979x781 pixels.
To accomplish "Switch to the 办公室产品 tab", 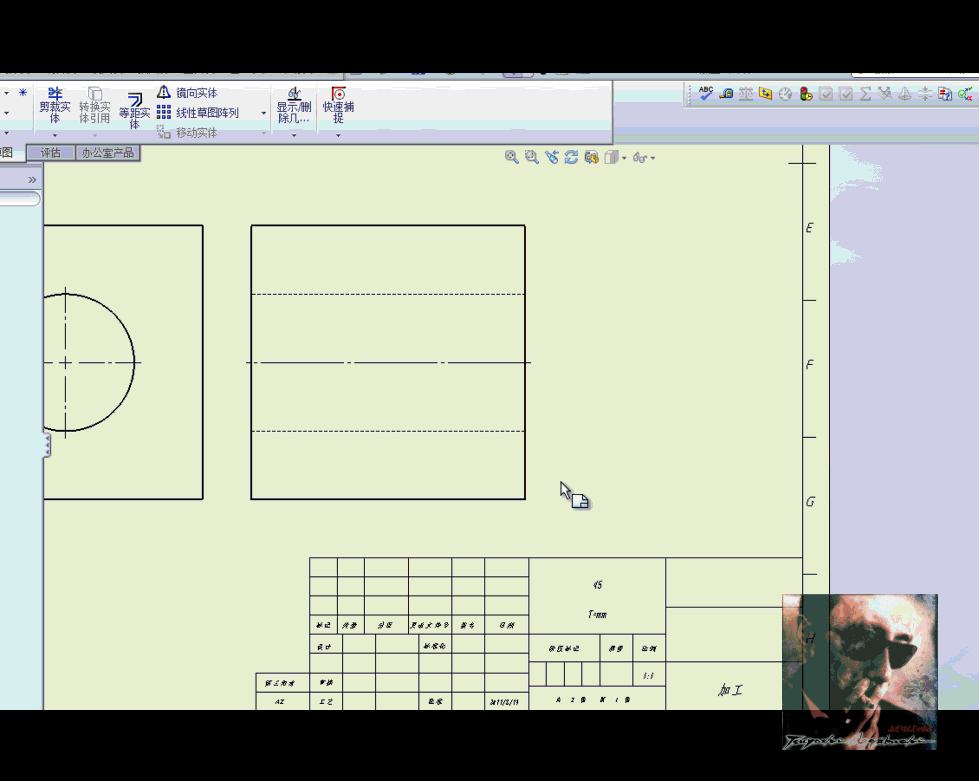I will pos(108,153).
